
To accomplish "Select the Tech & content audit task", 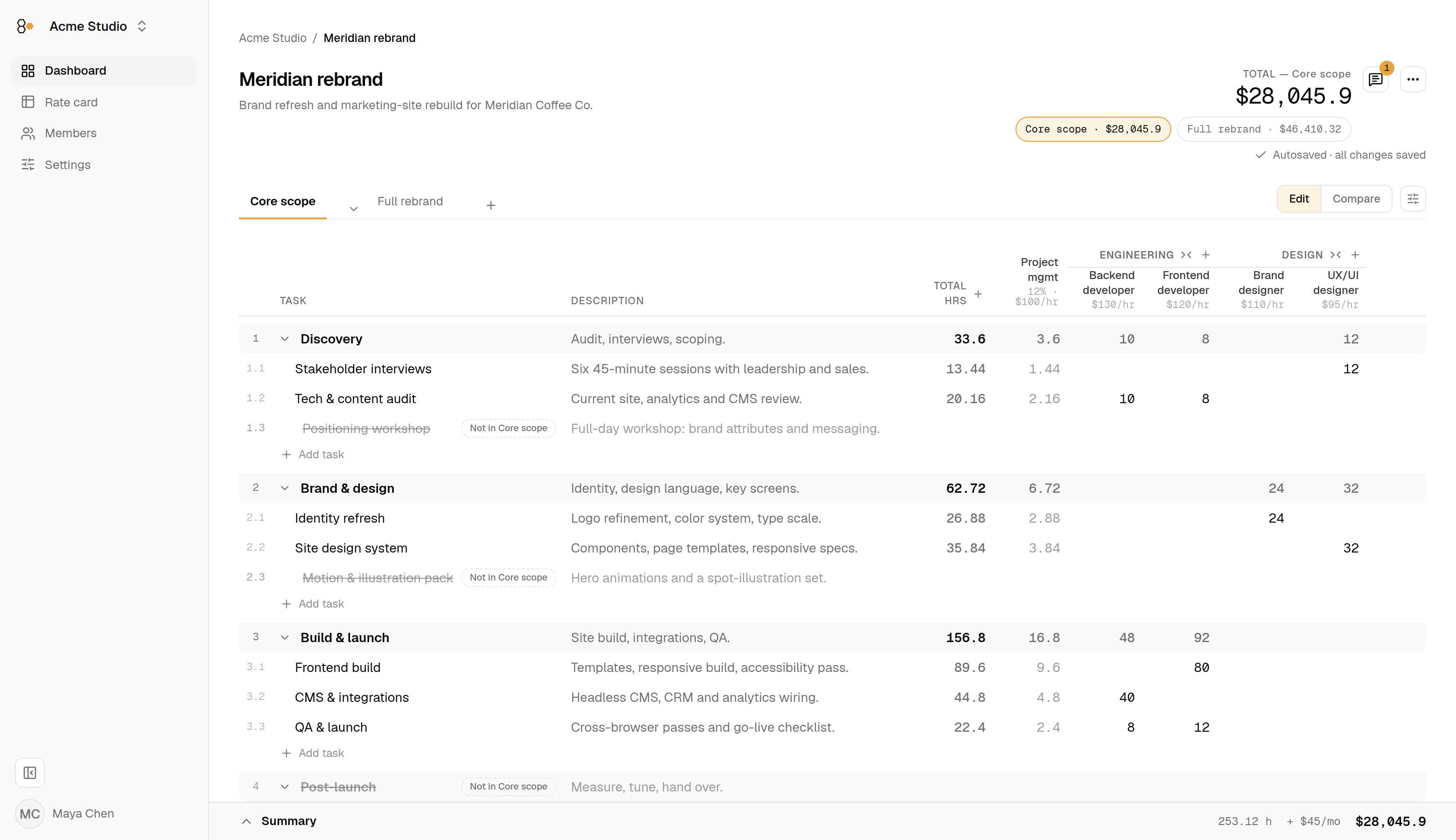I will [355, 399].
